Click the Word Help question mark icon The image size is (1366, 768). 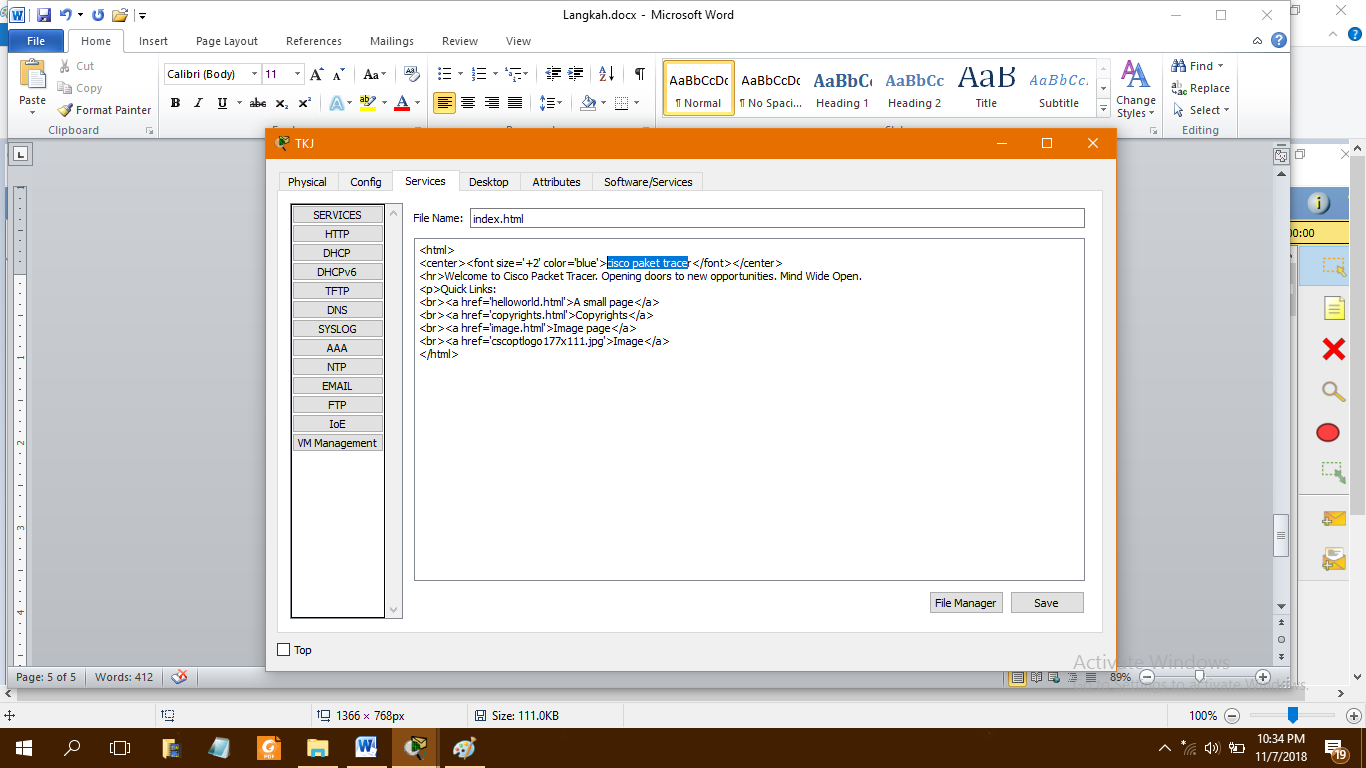coord(1278,41)
